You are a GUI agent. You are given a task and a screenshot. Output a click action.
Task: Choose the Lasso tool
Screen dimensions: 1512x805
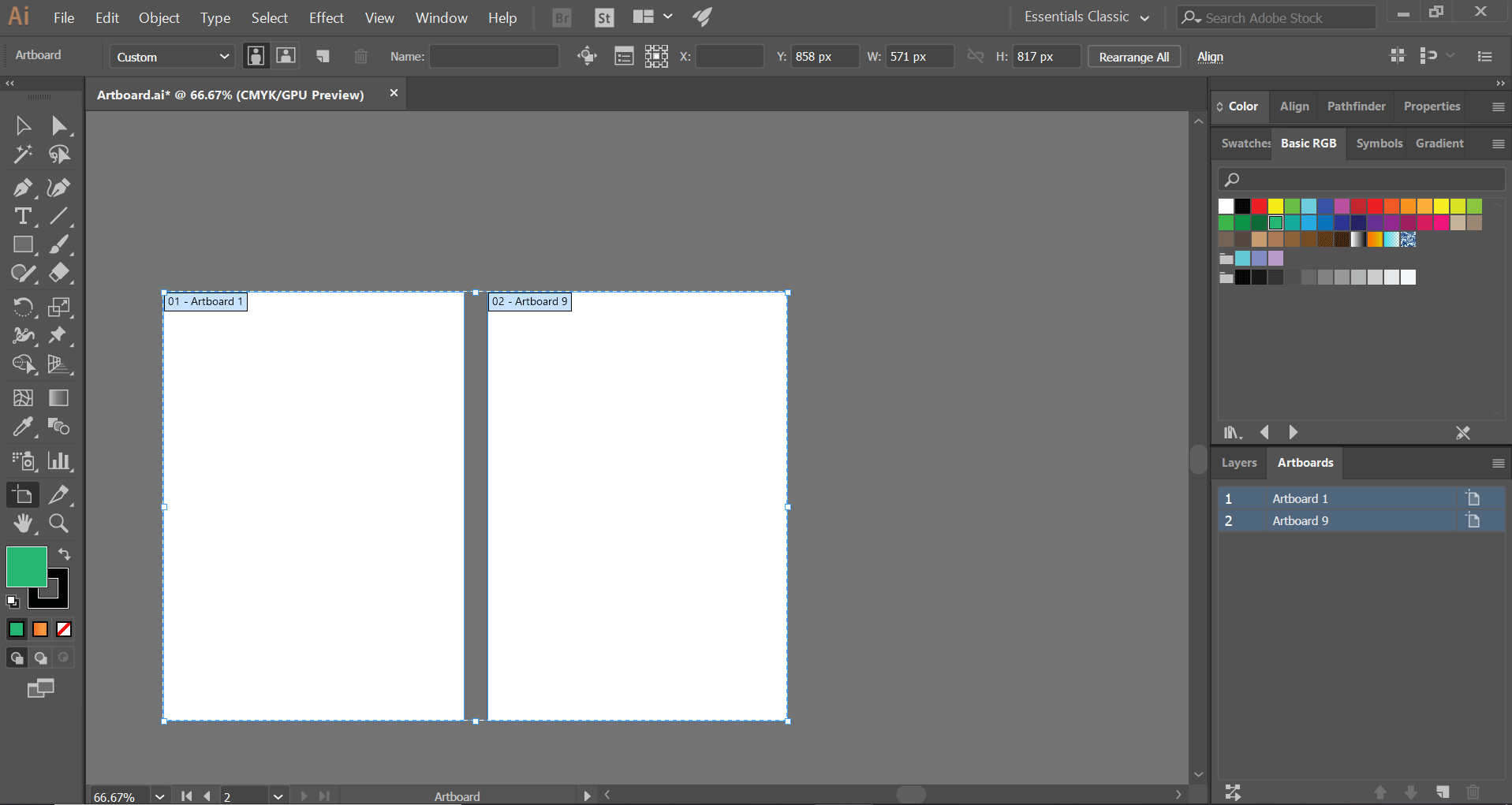click(59, 155)
